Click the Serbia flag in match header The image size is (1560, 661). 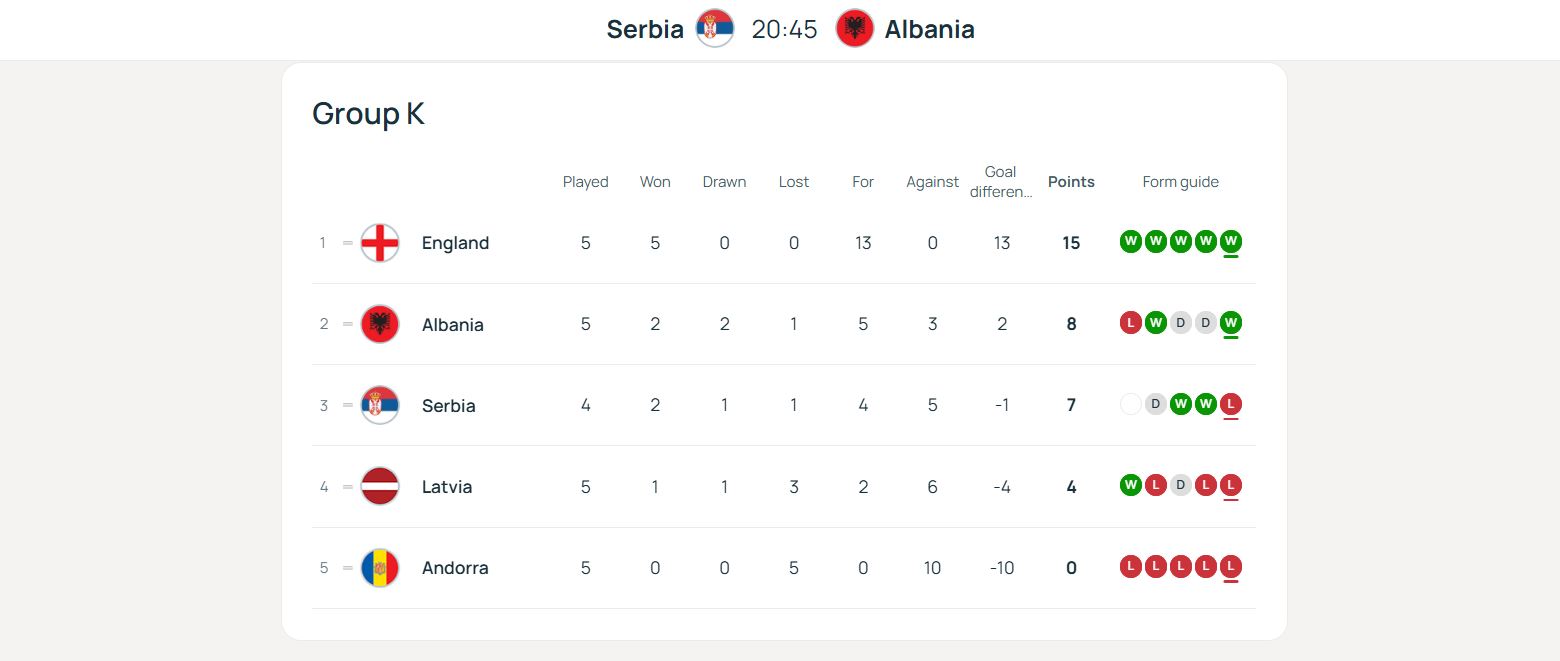click(x=715, y=29)
